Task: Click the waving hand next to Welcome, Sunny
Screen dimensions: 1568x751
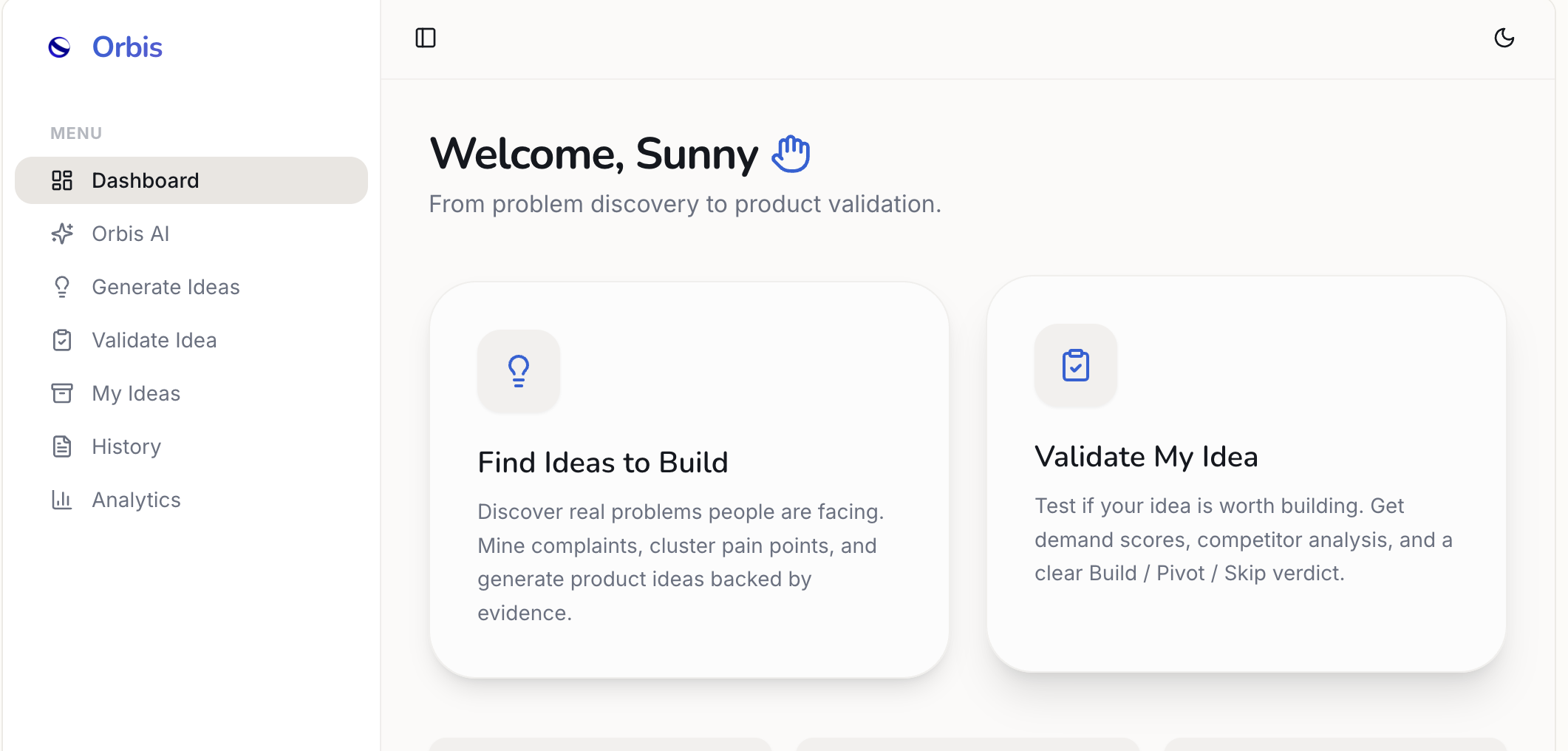Action: (x=791, y=153)
